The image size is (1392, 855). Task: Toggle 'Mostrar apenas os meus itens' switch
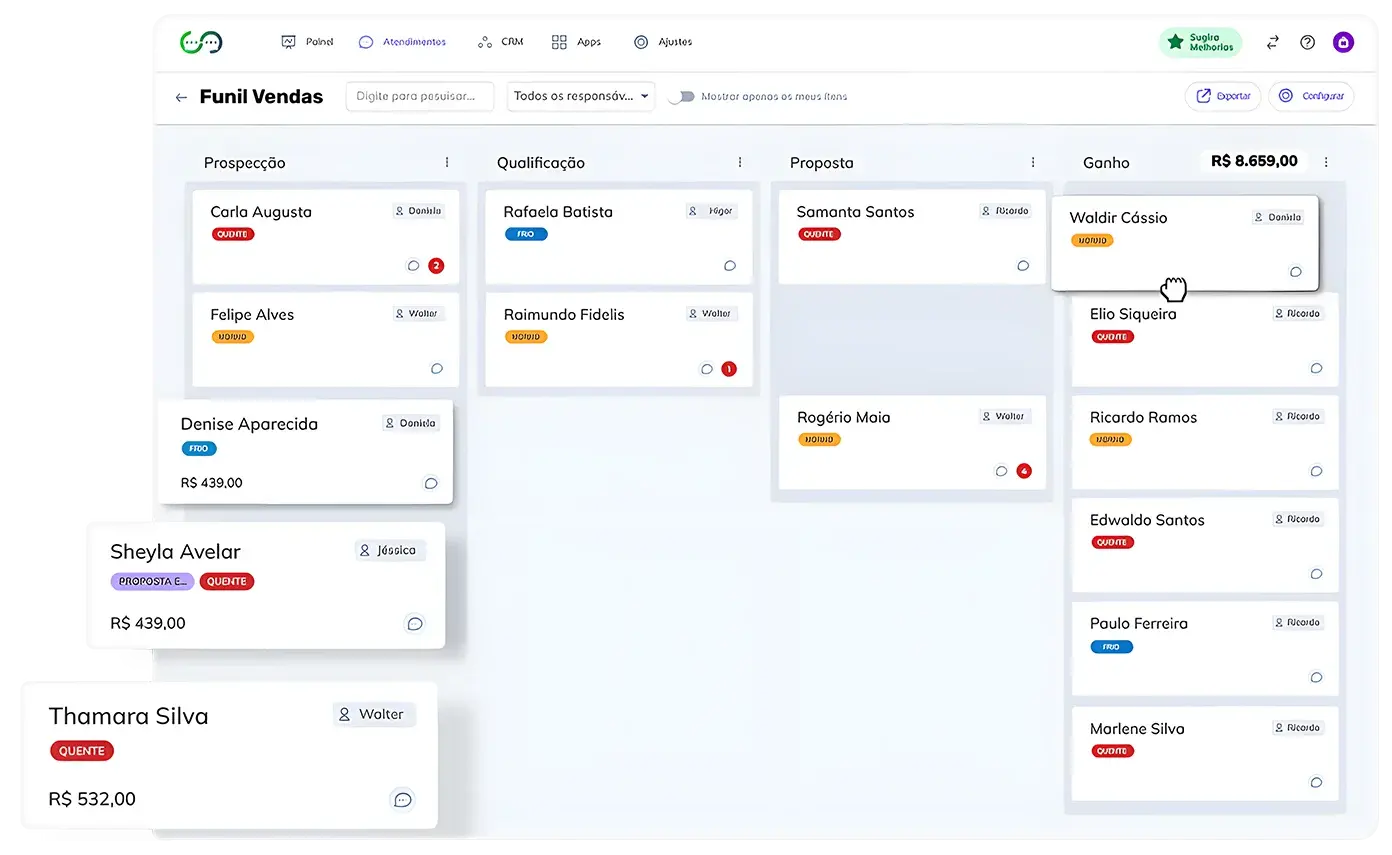click(x=681, y=97)
